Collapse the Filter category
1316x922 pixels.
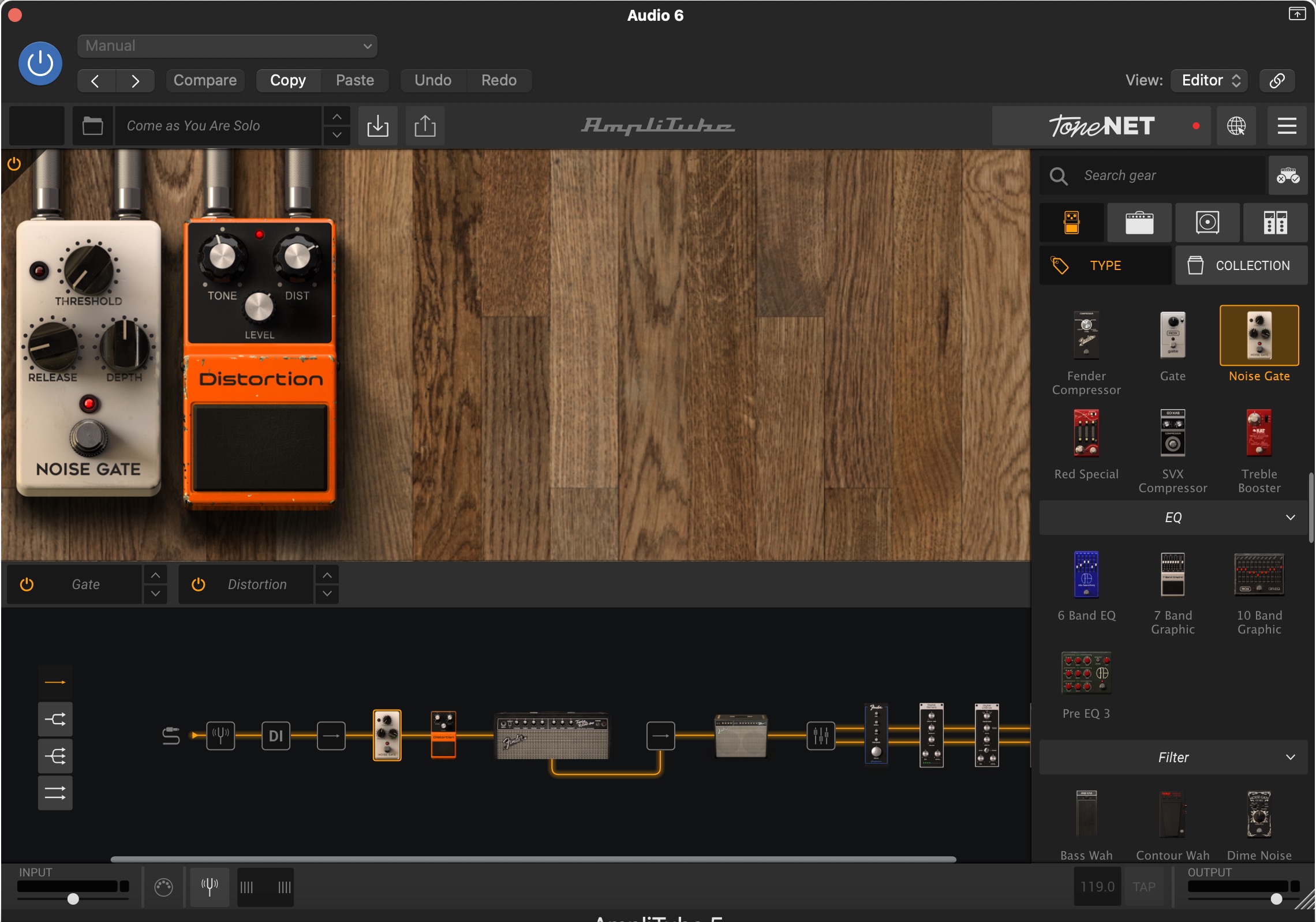point(1173,758)
